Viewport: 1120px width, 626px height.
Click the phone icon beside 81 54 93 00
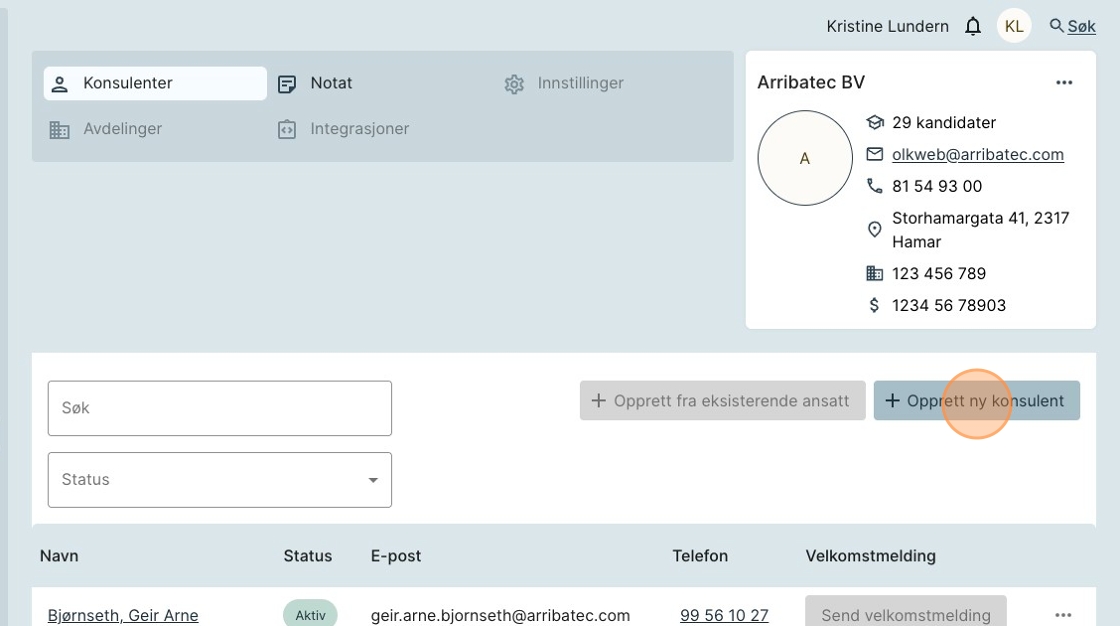[875, 186]
